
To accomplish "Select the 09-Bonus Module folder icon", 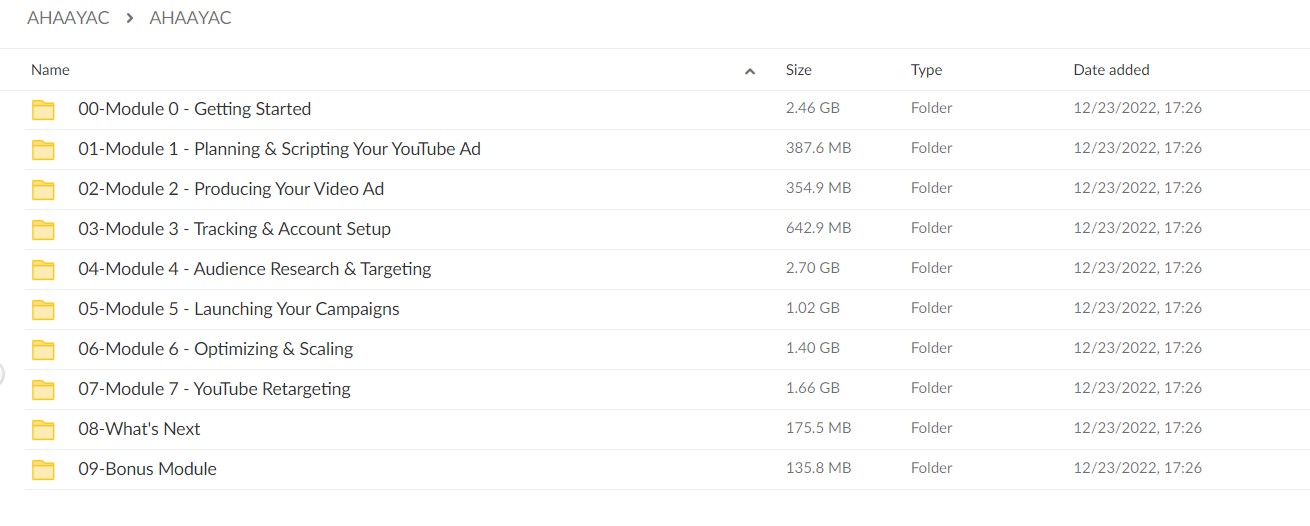I will coord(43,470).
